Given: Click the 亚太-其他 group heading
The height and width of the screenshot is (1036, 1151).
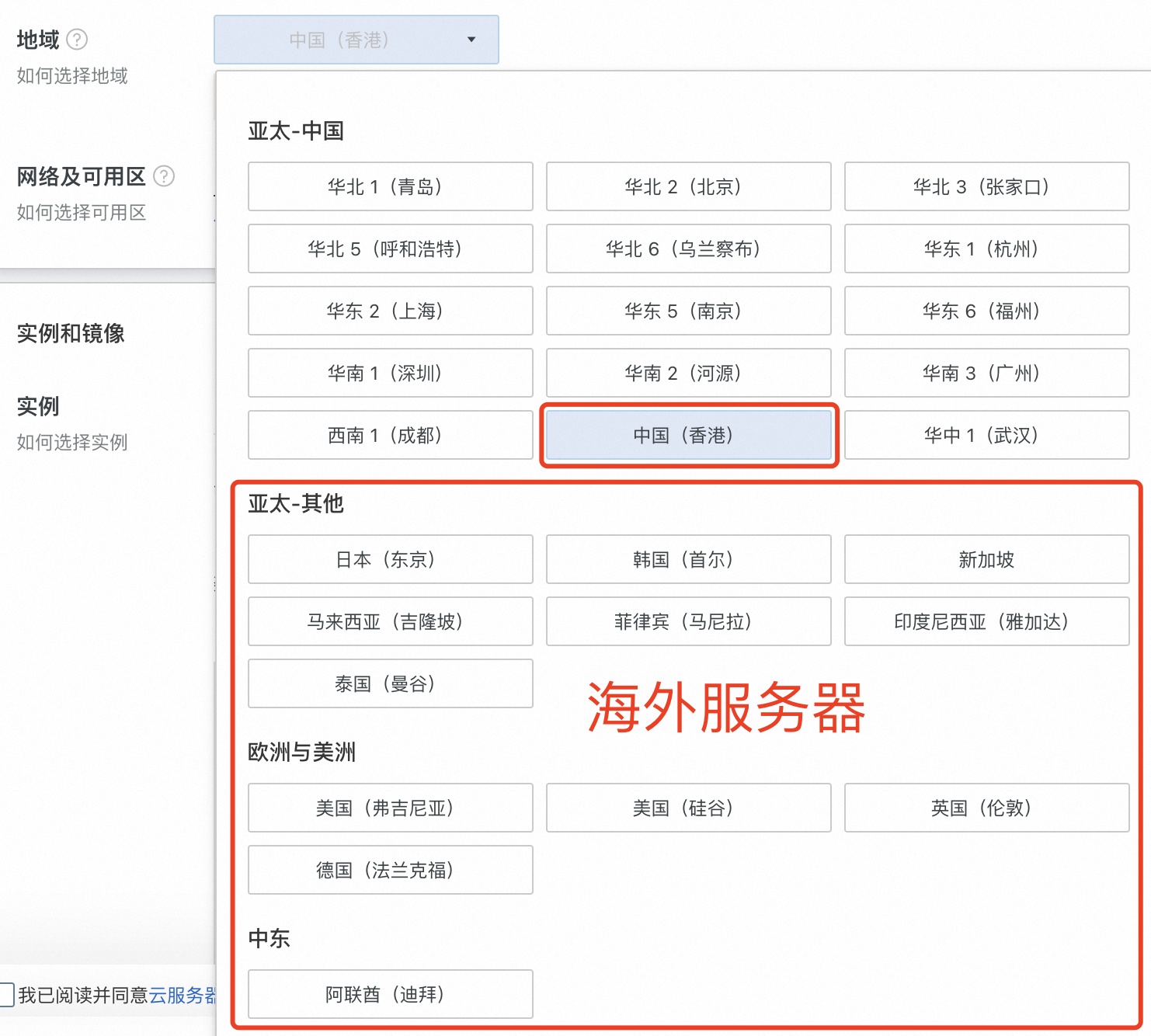Looking at the screenshot, I should click(x=296, y=503).
